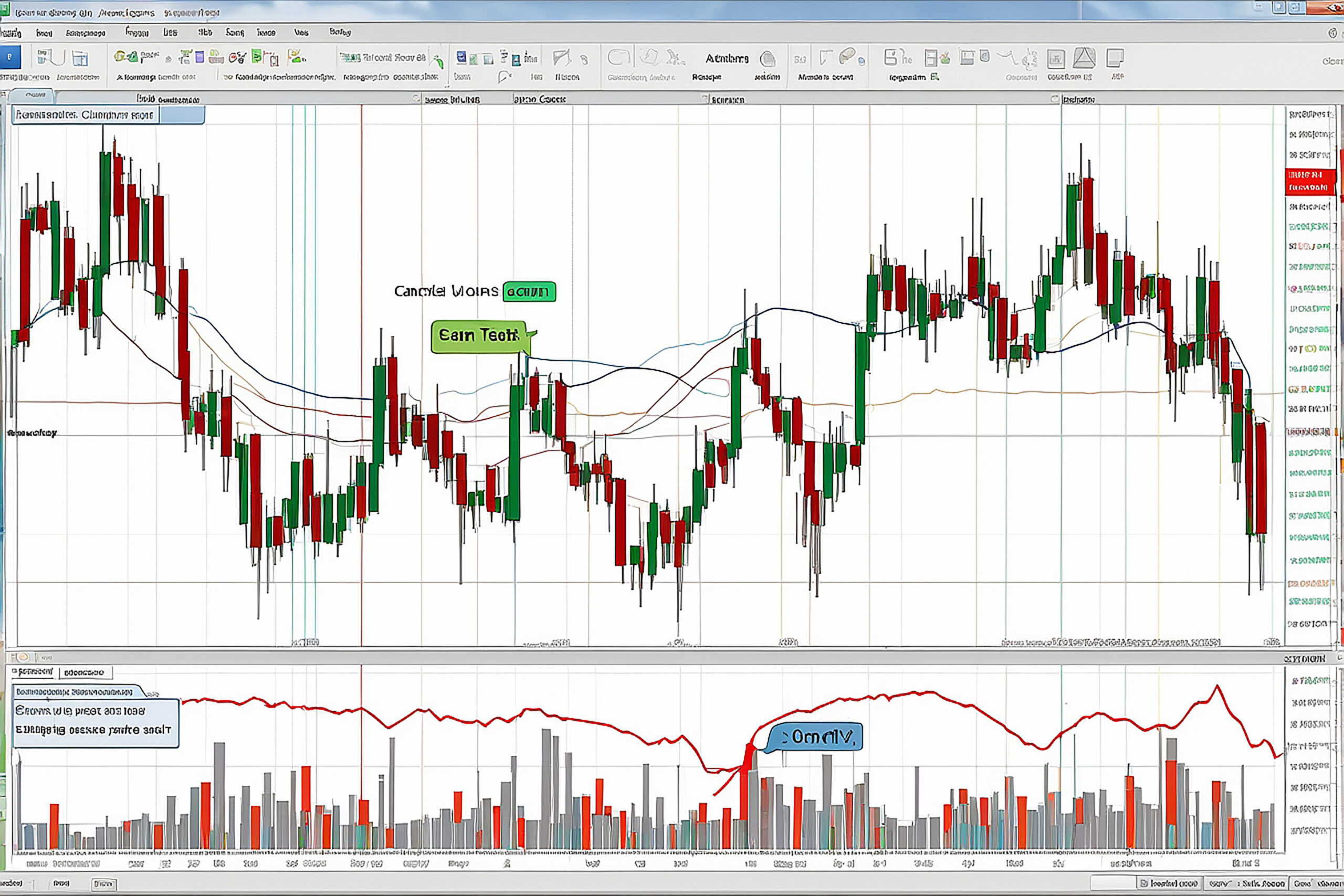
Task: Toggle the small box before the 'Dednetre' header
Action: 1055,99
